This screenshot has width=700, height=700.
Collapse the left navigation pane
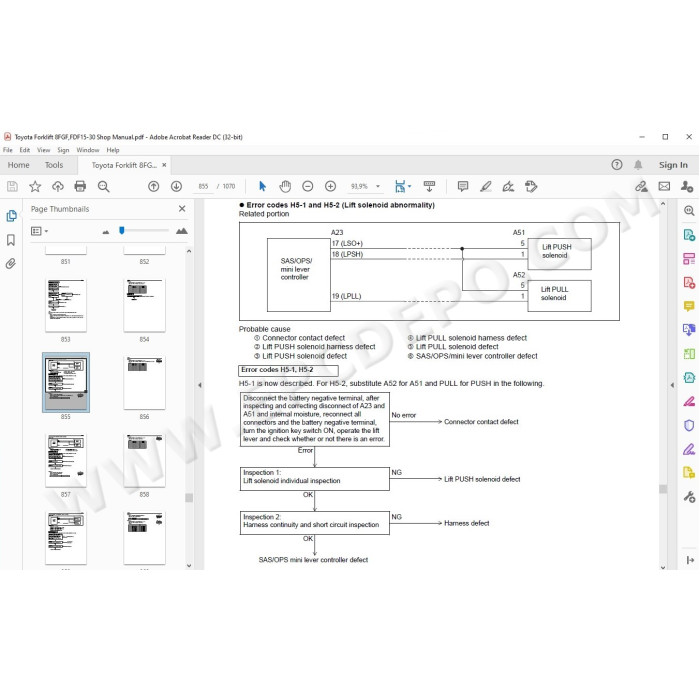click(200, 385)
